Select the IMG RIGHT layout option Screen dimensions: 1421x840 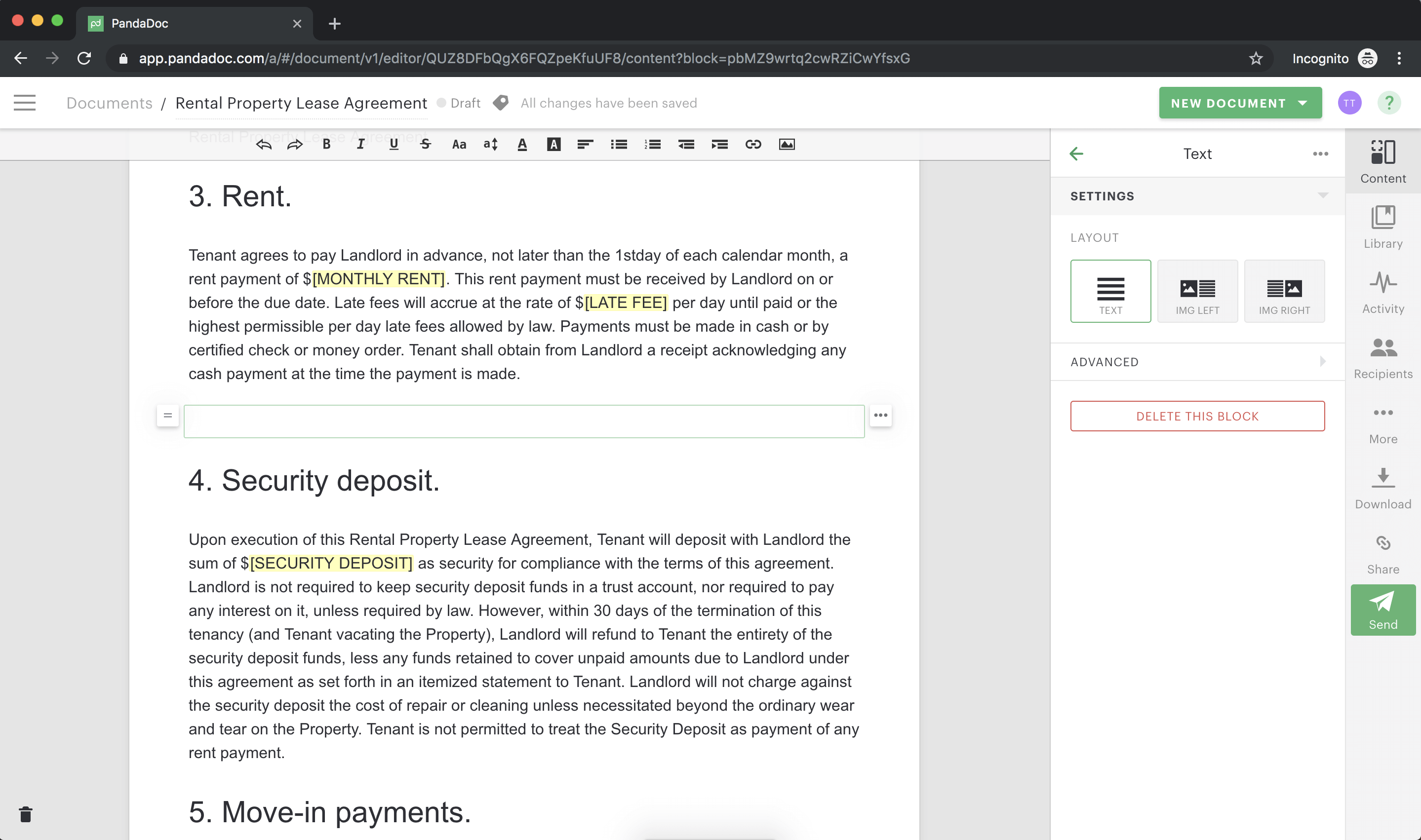coord(1284,291)
